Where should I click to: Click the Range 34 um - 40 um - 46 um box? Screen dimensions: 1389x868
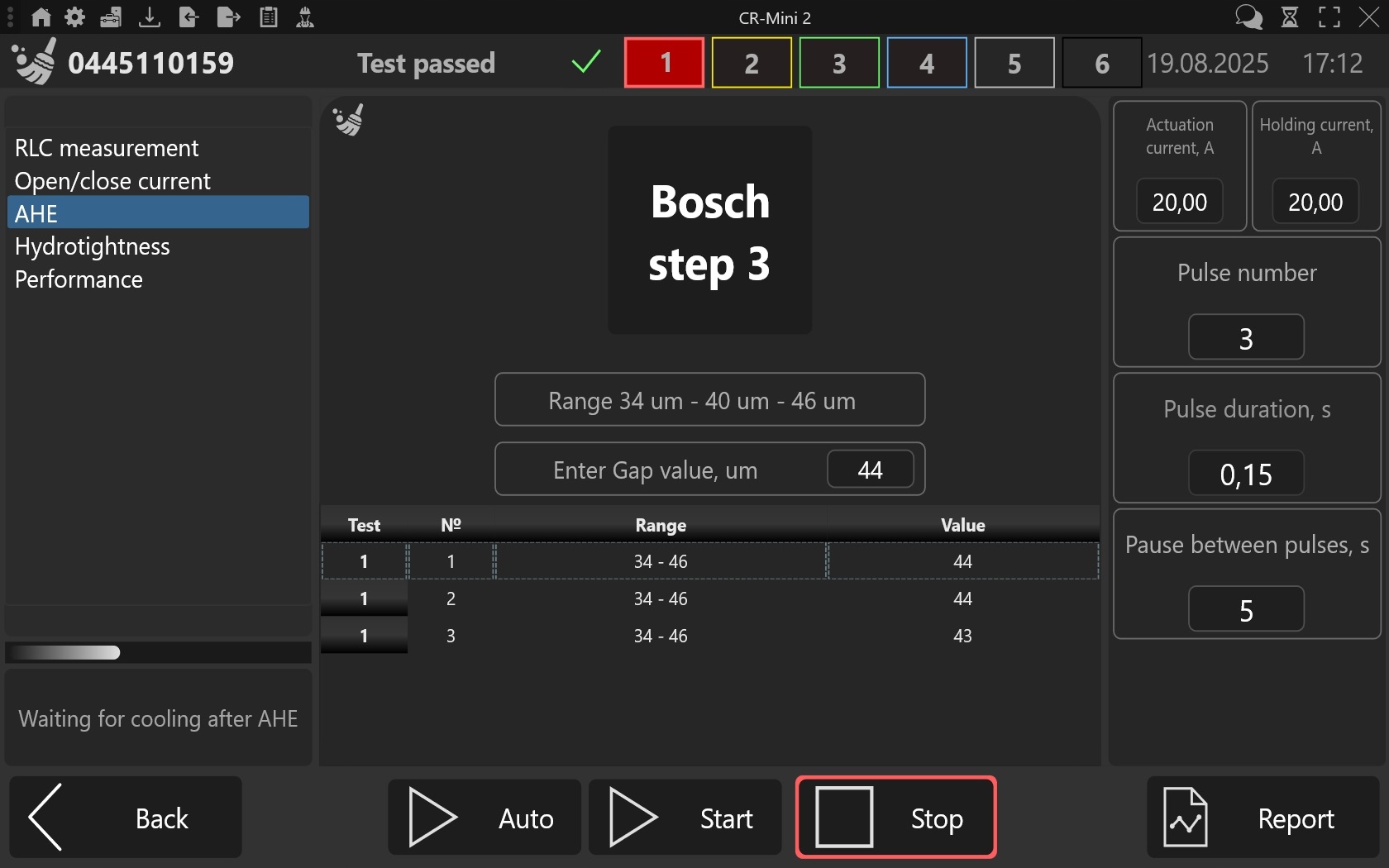pyautogui.click(x=710, y=400)
